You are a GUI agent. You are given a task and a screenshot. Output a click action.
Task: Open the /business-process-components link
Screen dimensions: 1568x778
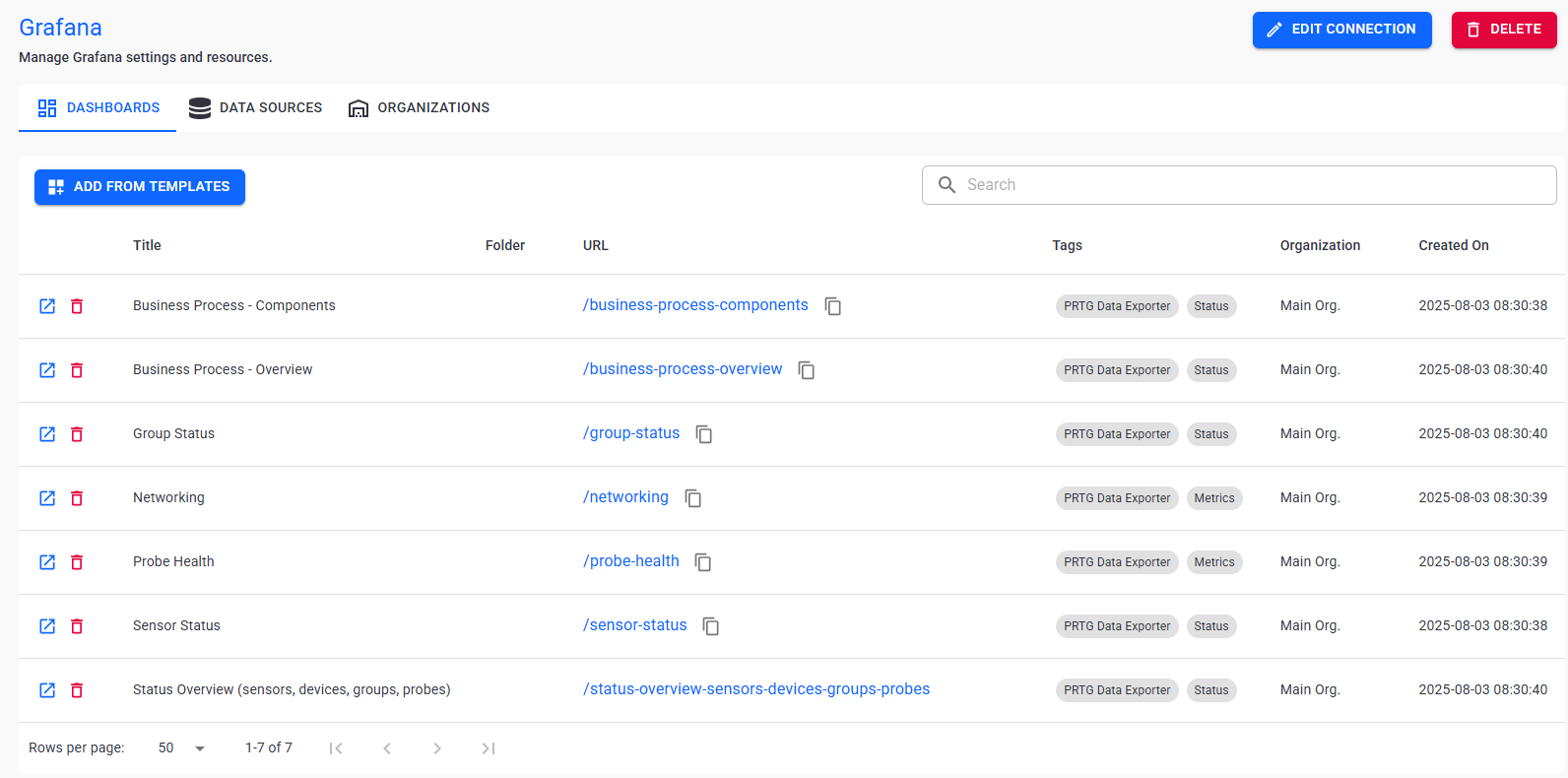coord(695,305)
